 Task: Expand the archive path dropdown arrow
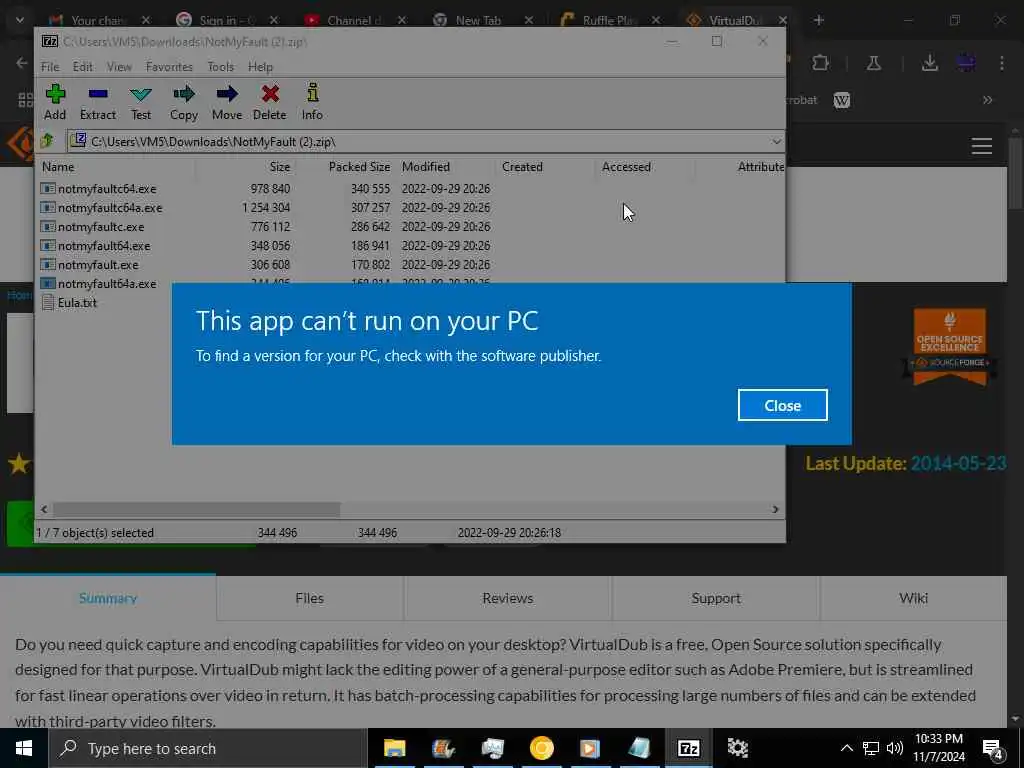click(776, 142)
